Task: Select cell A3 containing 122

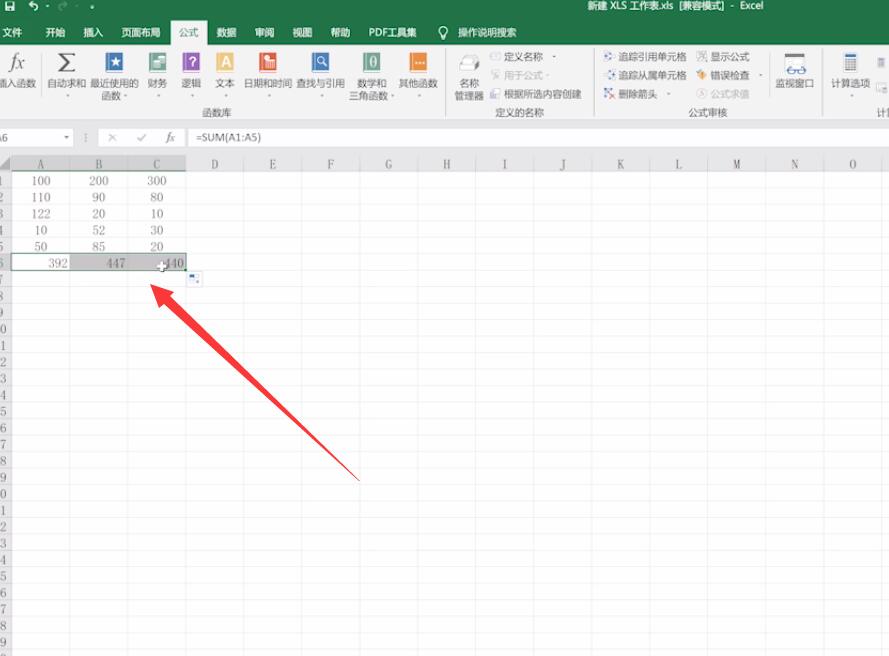Action: pos(40,214)
